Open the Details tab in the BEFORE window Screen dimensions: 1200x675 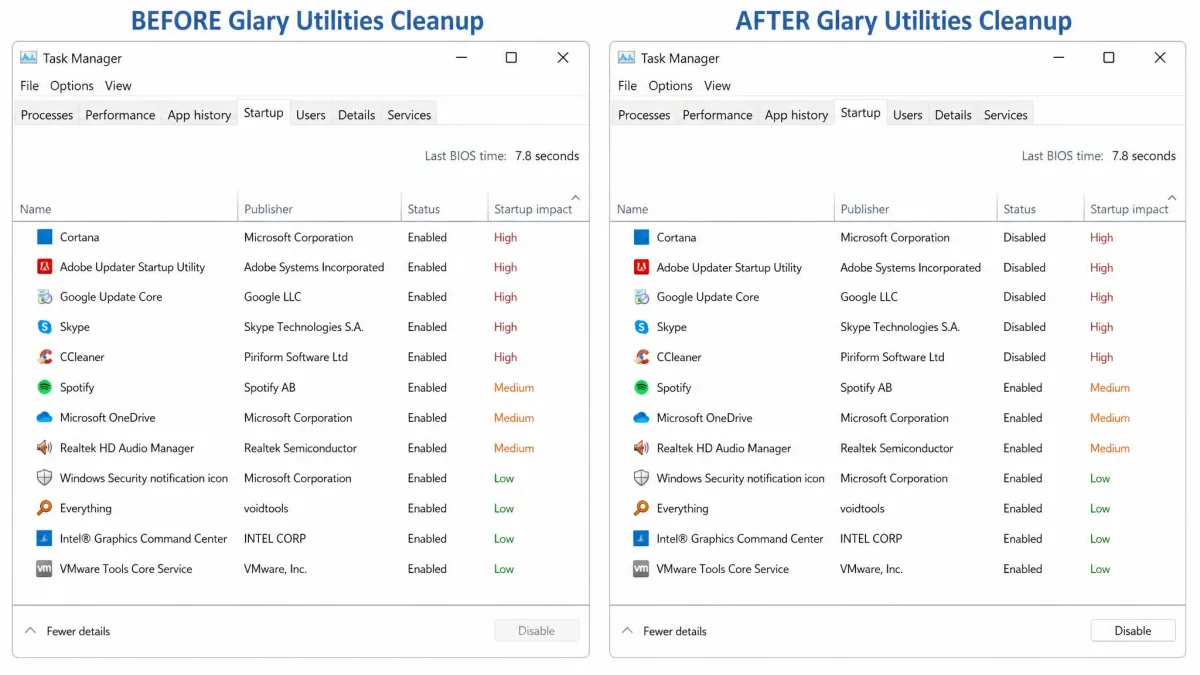click(x=356, y=115)
